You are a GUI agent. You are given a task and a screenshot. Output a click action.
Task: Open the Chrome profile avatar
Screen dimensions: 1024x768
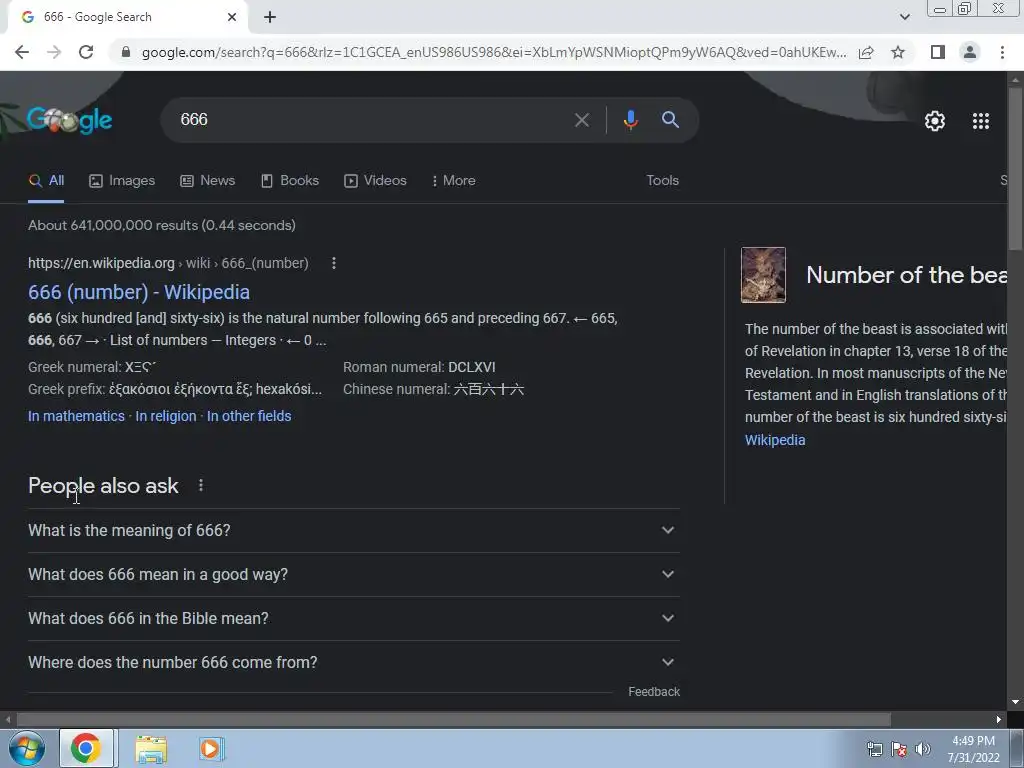[x=970, y=52]
